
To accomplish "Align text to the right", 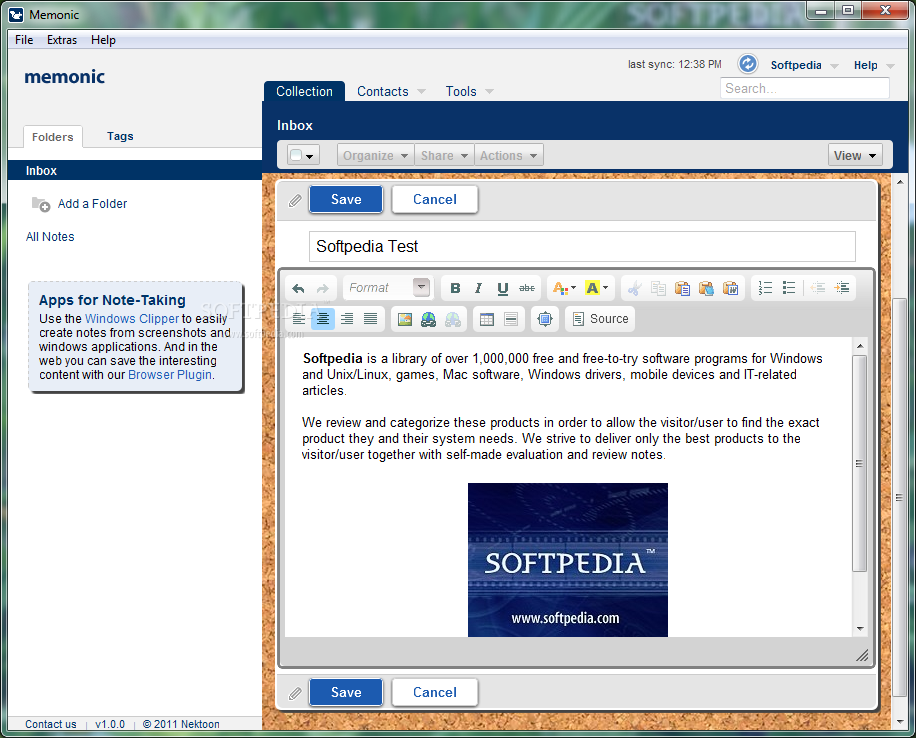I will click(x=346, y=319).
